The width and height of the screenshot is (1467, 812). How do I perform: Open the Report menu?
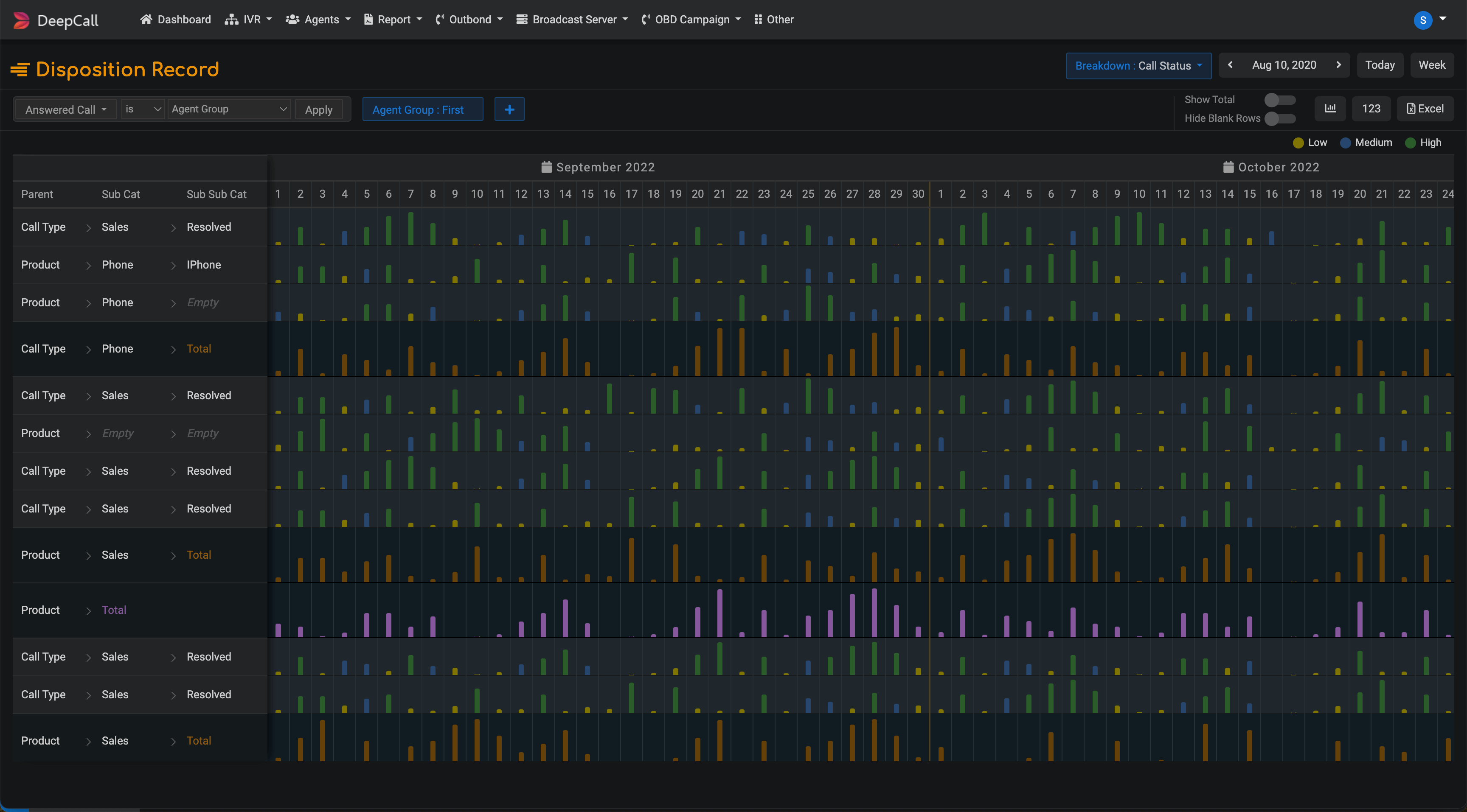tap(393, 20)
